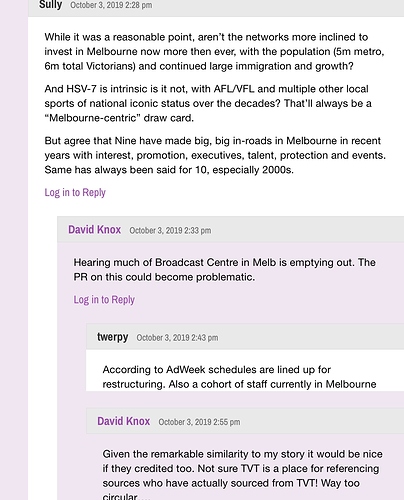The image size is (404, 500).
Task: Open David Knox author link on 2:55 pm comment
Action: pyautogui.click(x=124, y=421)
